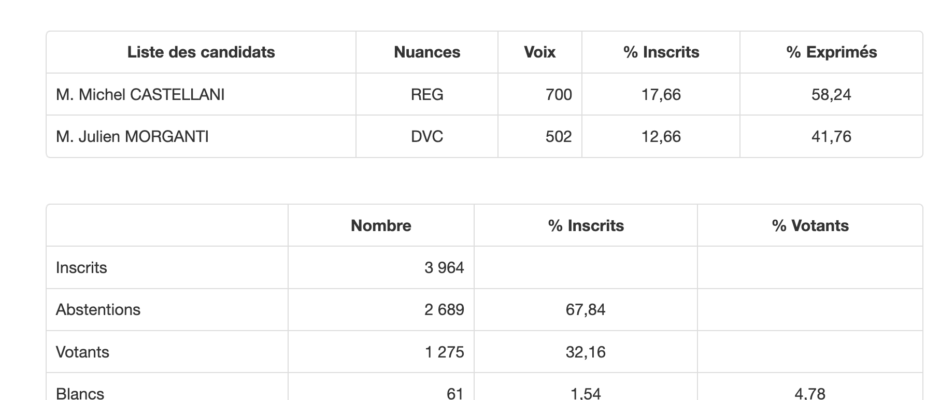Click the Blancs row label
Image resolution: width=940 pixels, height=400 pixels.
tap(80, 393)
